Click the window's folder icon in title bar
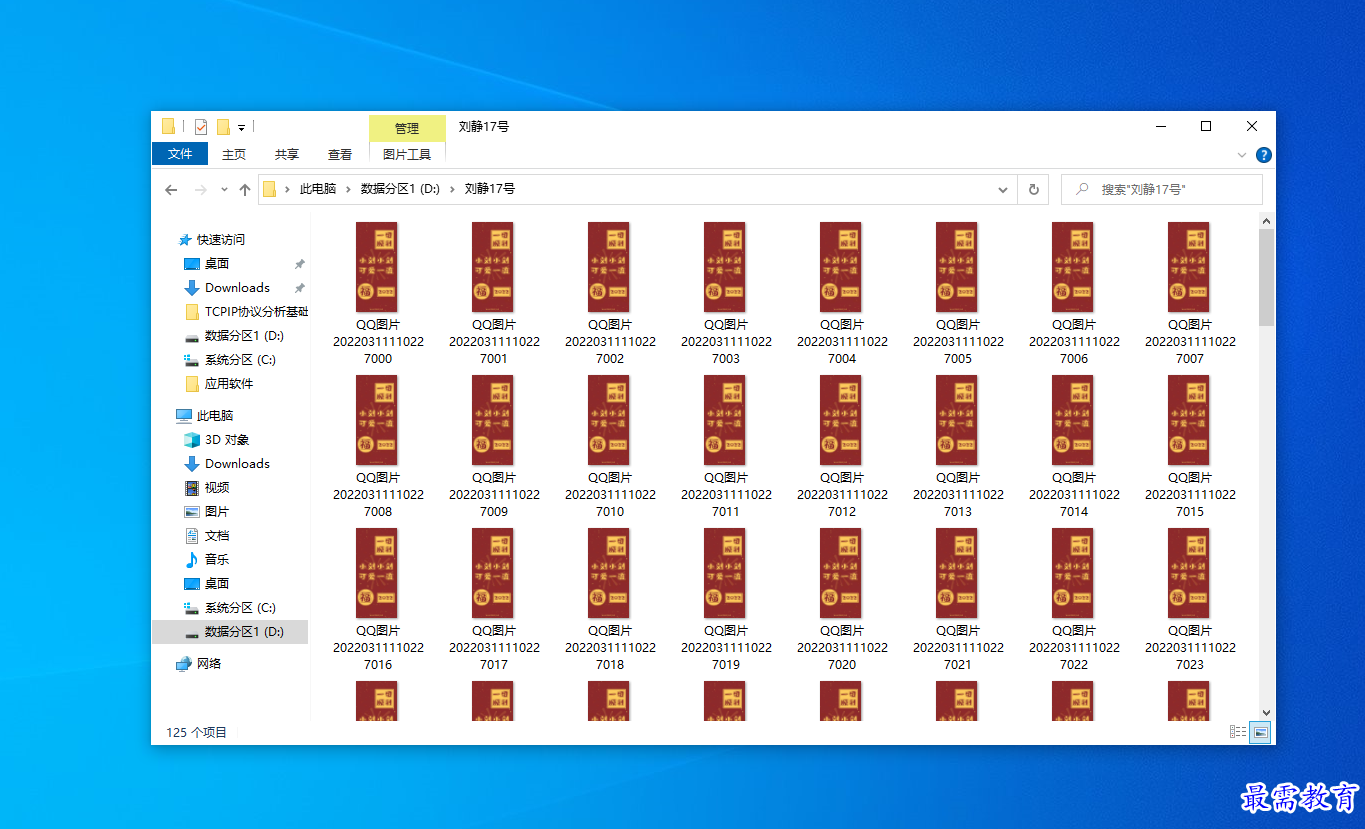The height and width of the screenshot is (829, 1365). [169, 127]
